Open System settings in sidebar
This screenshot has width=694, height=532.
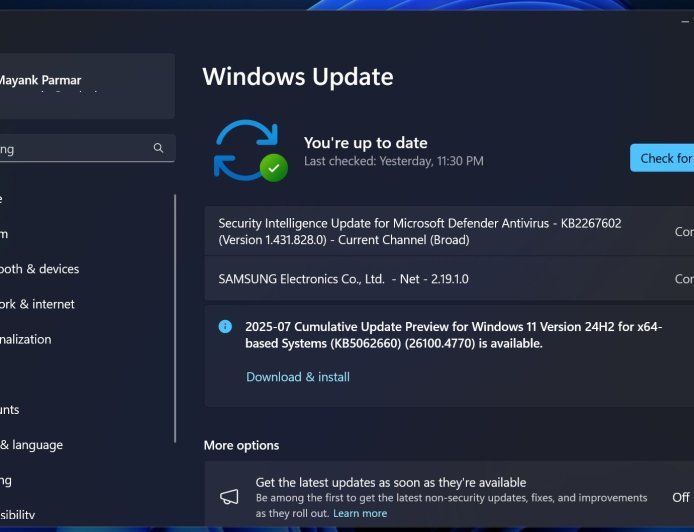click(4, 234)
